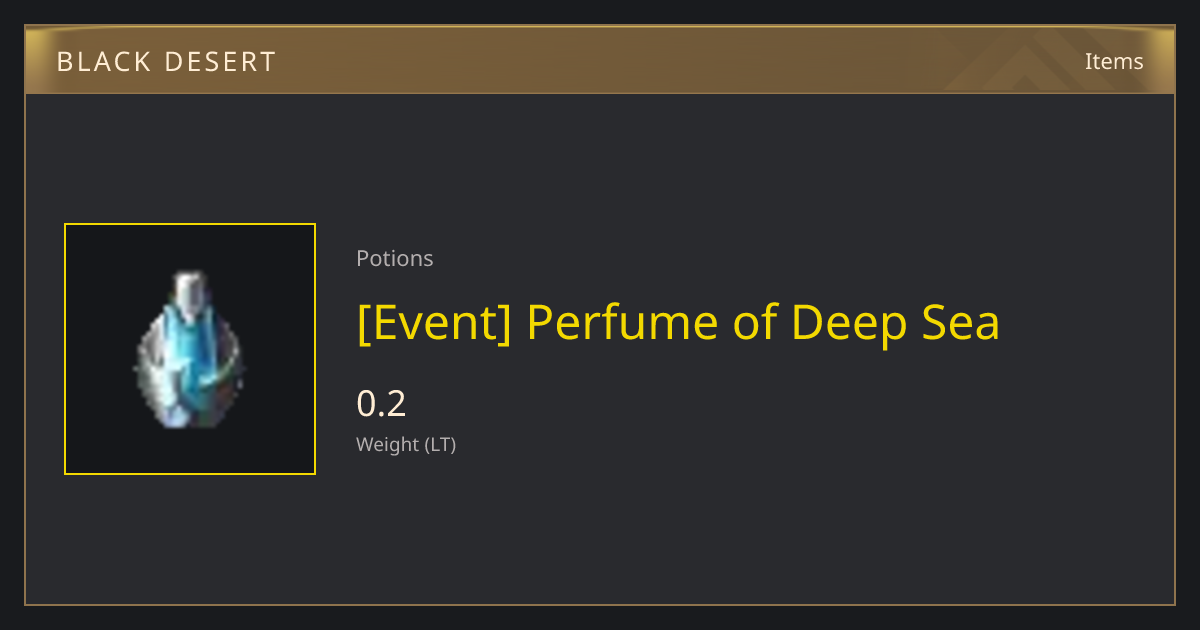Click the gold header banner center
Viewport: 1200px width, 630px height.
coord(600,60)
